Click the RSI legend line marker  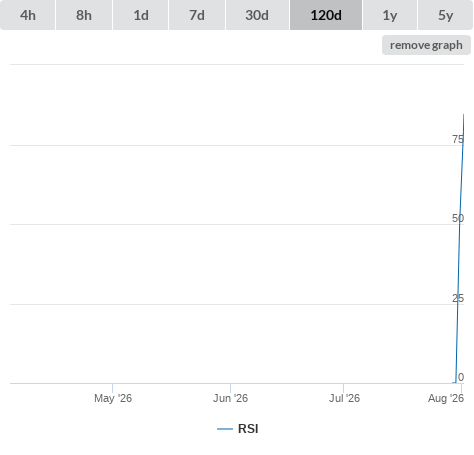tap(225, 429)
